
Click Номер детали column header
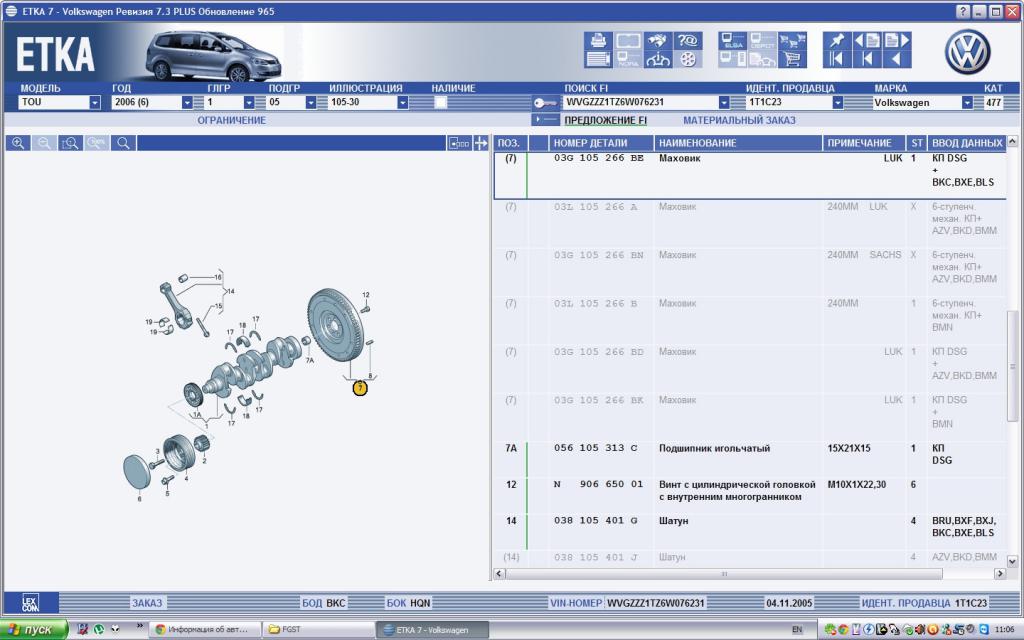[601, 143]
